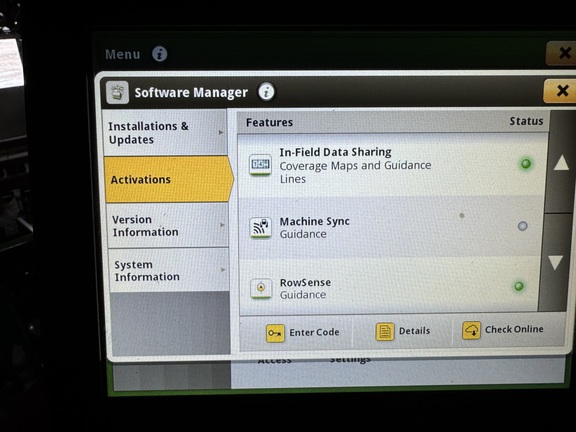Click Guidance subtitle under RowSense
Viewport: 576px width, 432px height.
tap(303, 295)
